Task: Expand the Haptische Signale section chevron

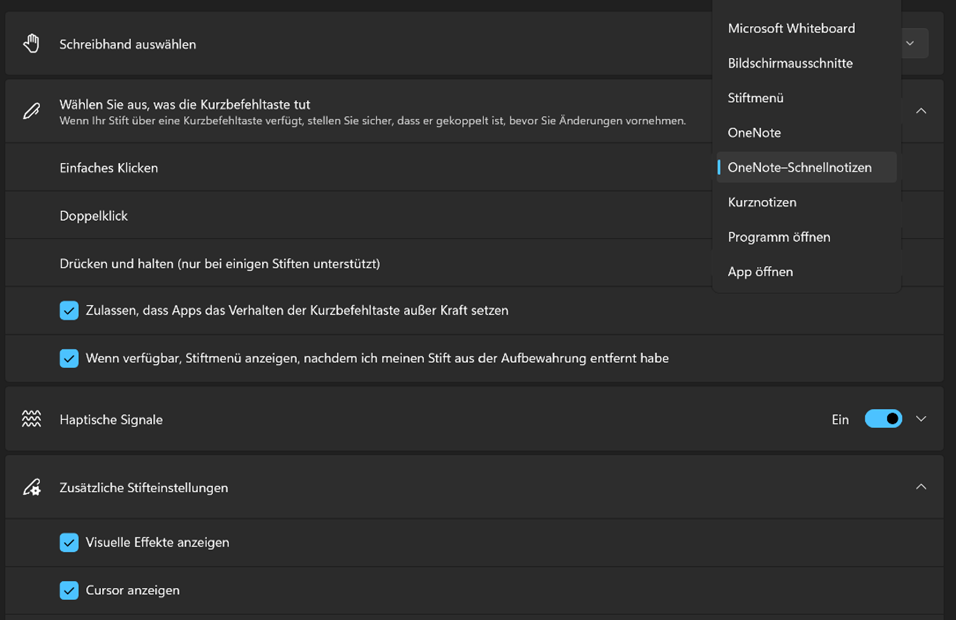Action: (x=921, y=419)
